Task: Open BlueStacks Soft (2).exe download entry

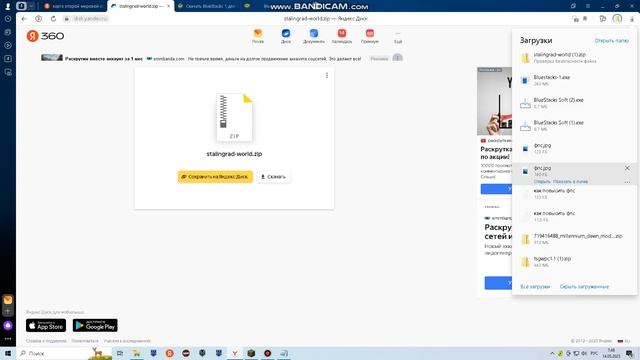Action: click(x=574, y=103)
